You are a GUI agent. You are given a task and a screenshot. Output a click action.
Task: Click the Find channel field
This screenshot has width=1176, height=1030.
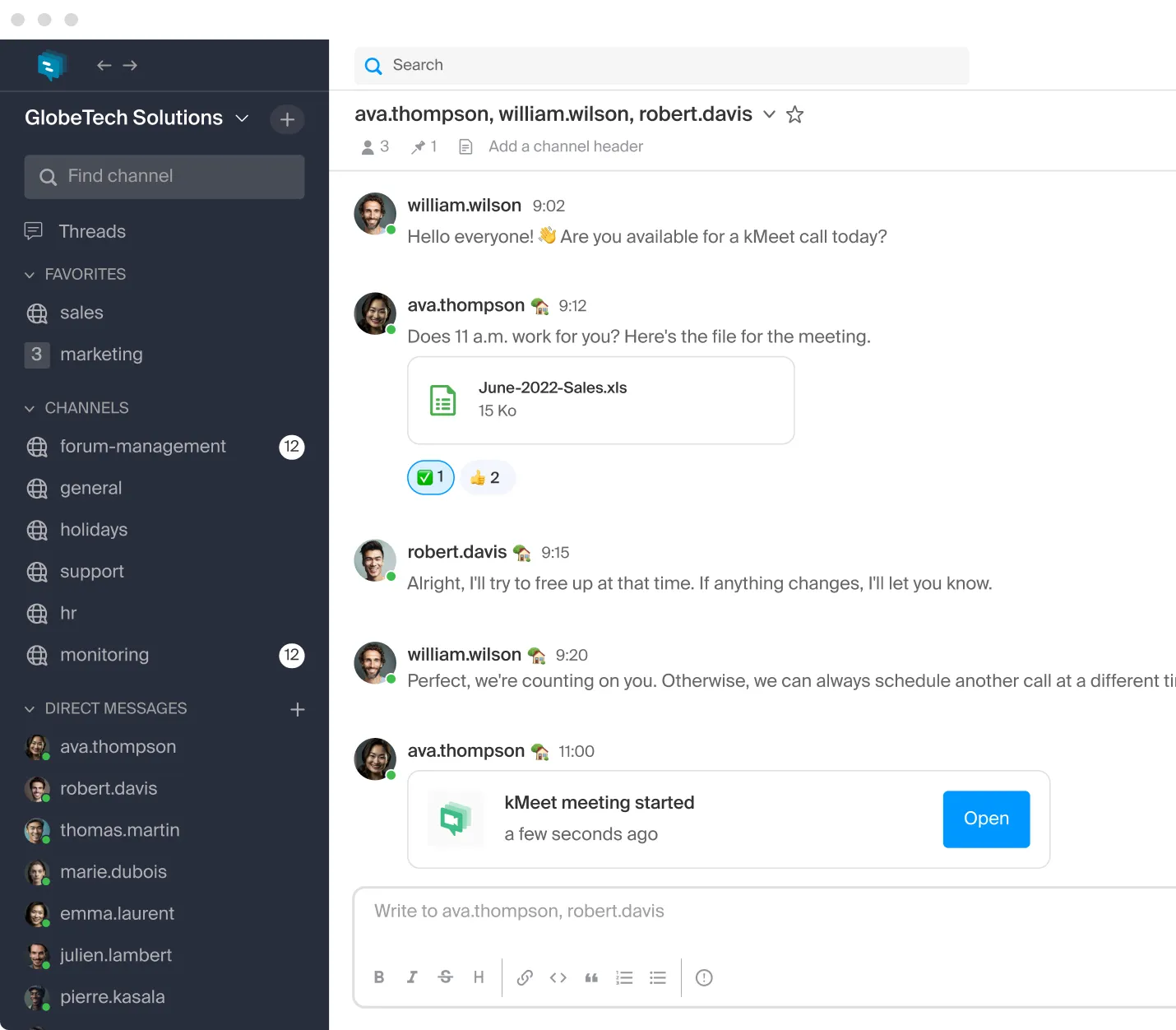tap(164, 176)
